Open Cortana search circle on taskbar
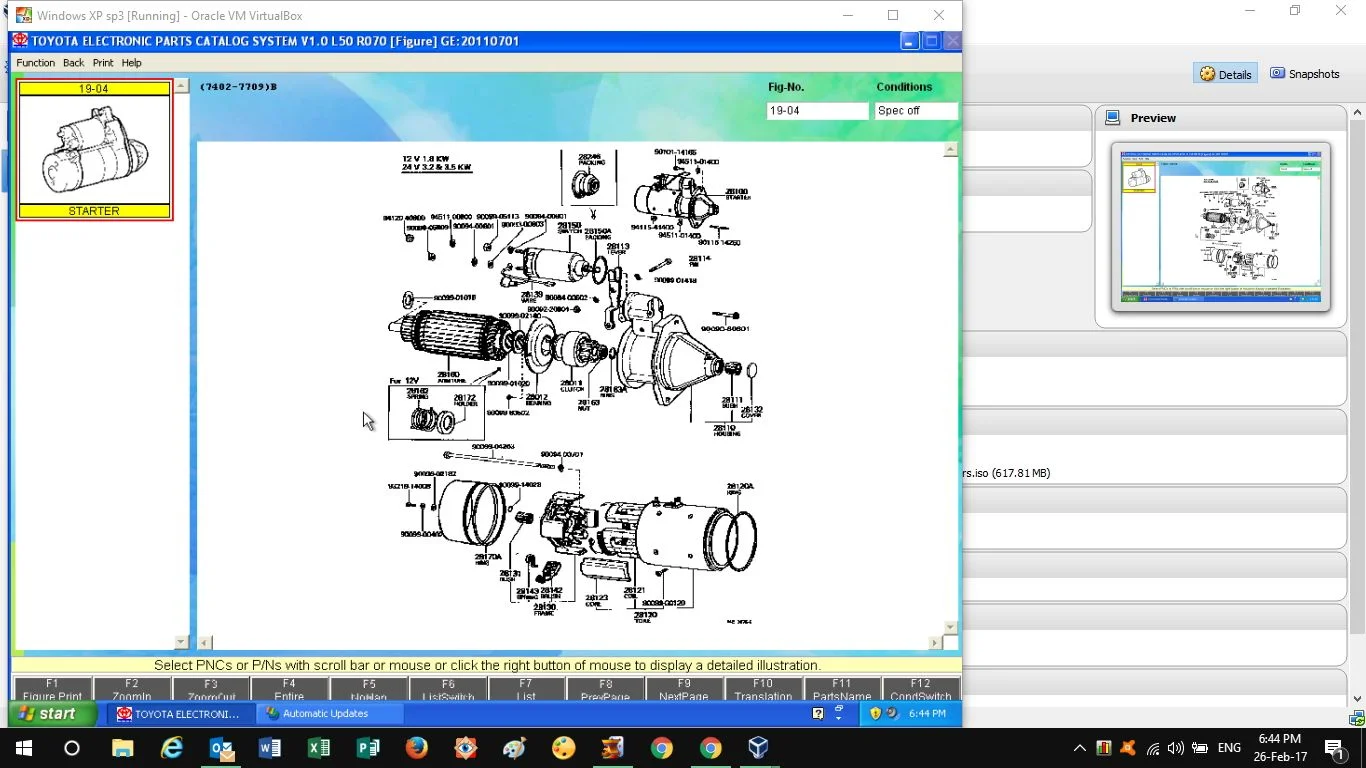This screenshot has width=1366, height=768. [x=72, y=748]
